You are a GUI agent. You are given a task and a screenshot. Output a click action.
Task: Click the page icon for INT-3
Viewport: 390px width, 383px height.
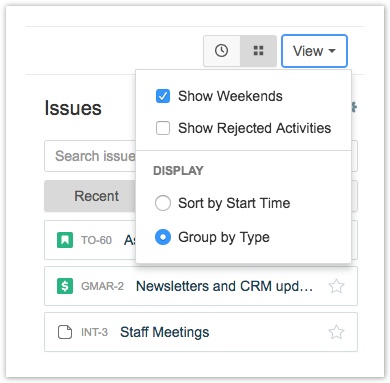[65, 332]
